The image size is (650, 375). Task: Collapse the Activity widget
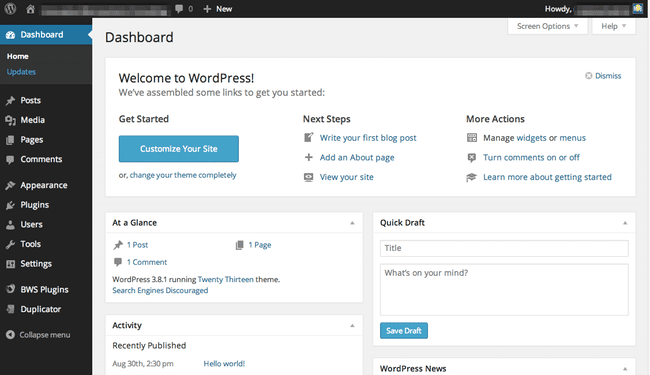[352, 326]
